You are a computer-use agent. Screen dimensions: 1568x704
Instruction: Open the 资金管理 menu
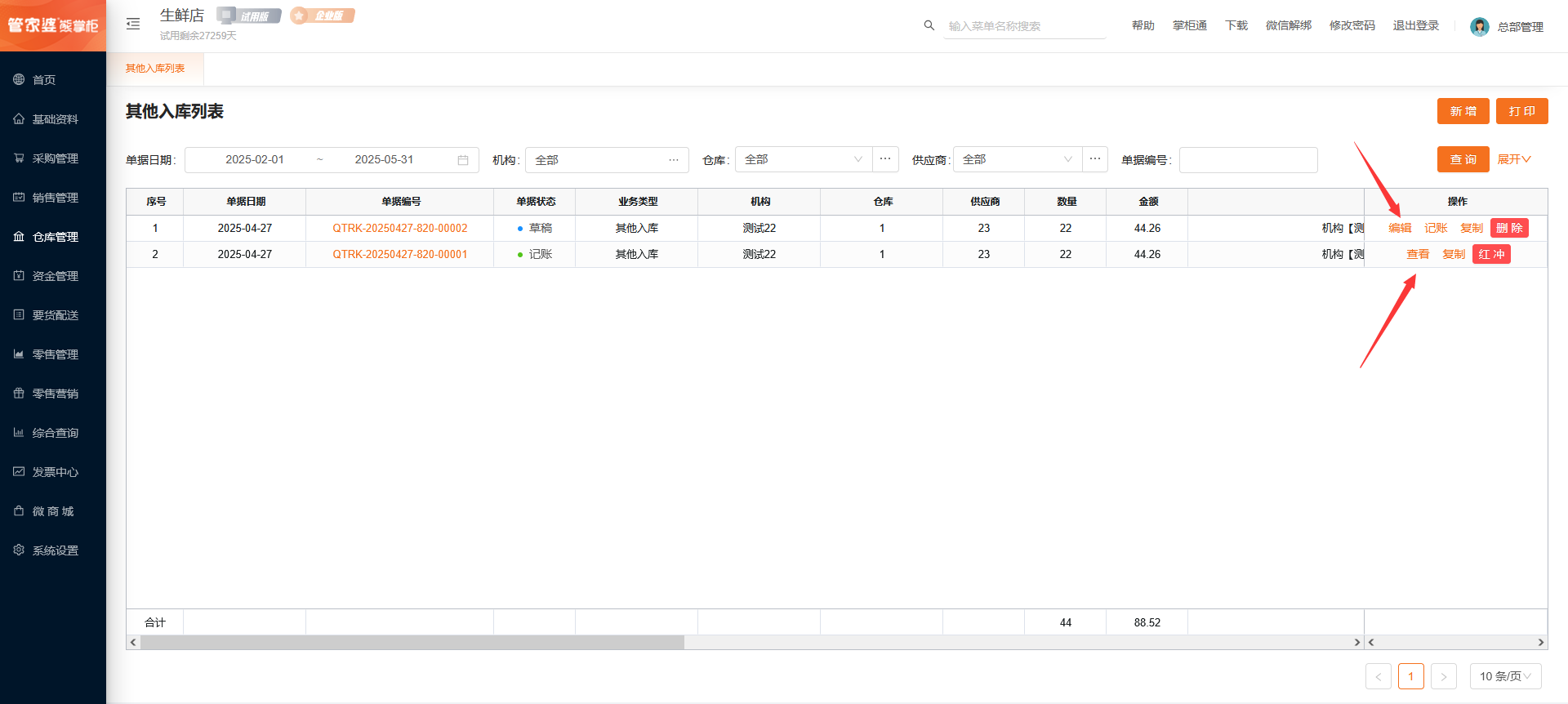pyautogui.click(x=53, y=275)
